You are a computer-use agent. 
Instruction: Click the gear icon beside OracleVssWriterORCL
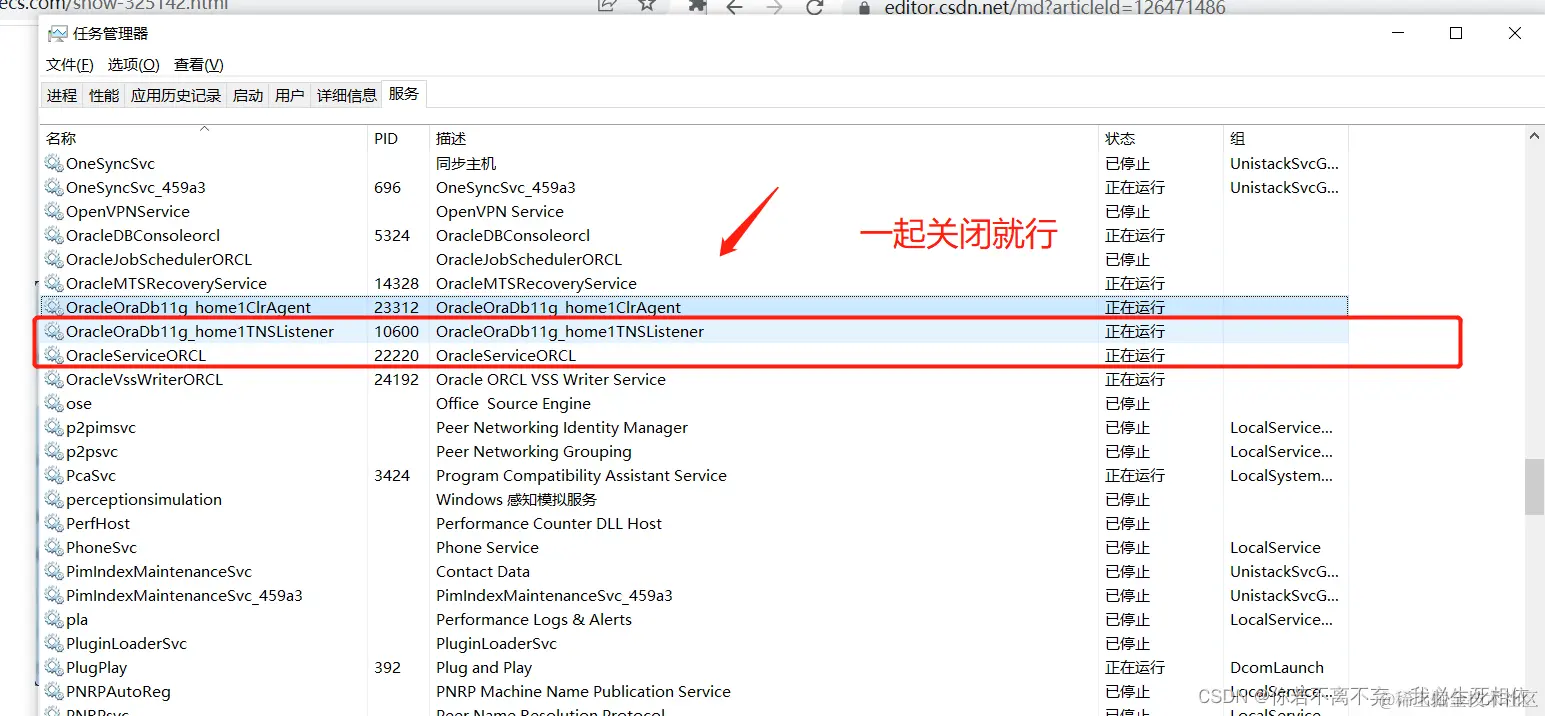[x=54, y=379]
